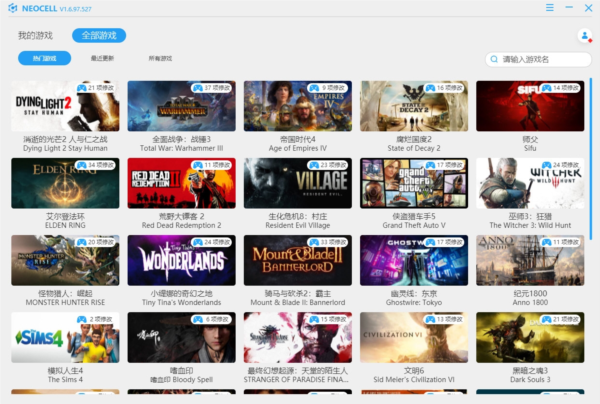Switch to 我的游戏 tab
Image resolution: width=600 pixels, height=404 pixels.
tap(33, 35)
